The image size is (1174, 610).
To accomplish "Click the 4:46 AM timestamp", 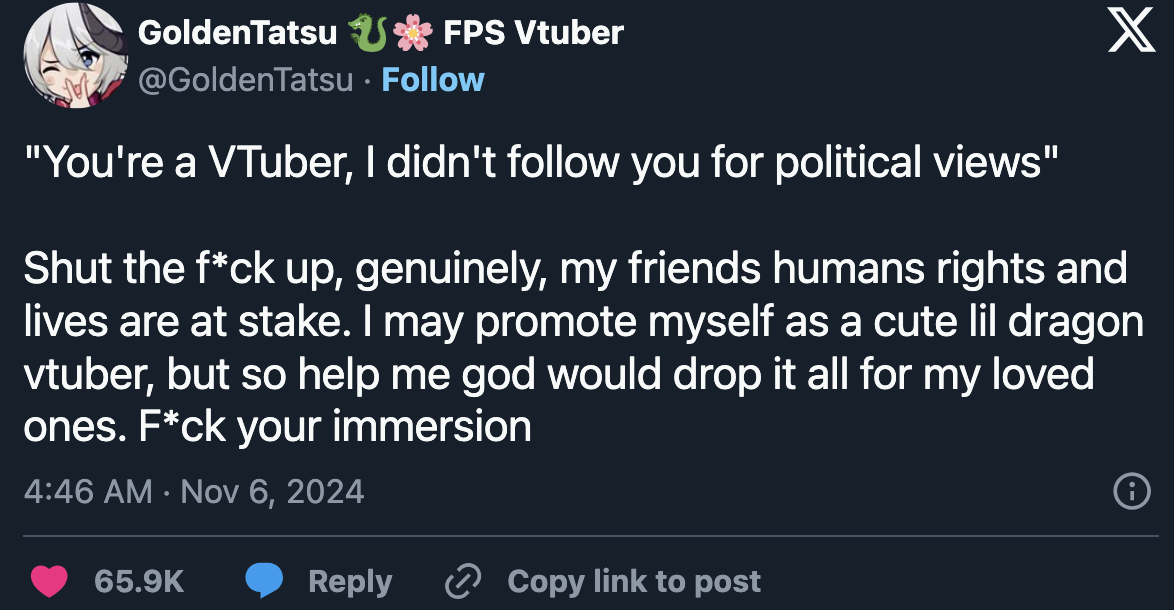I will [86, 492].
